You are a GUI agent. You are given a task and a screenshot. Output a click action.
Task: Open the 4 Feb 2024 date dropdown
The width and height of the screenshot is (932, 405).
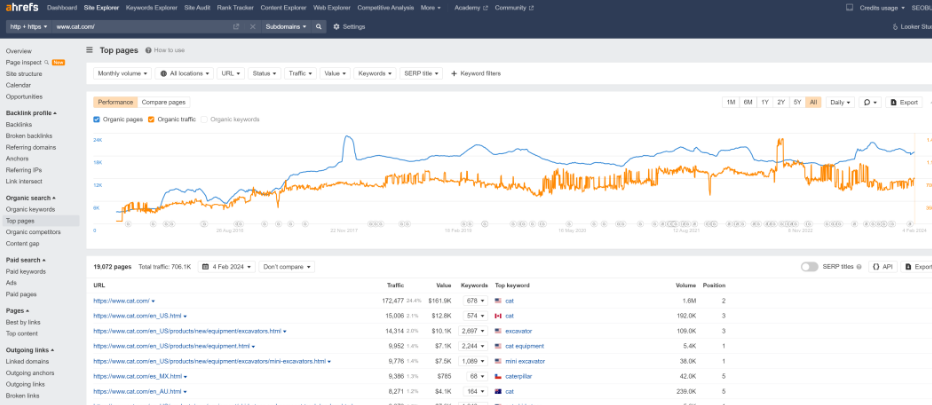tap(227, 267)
